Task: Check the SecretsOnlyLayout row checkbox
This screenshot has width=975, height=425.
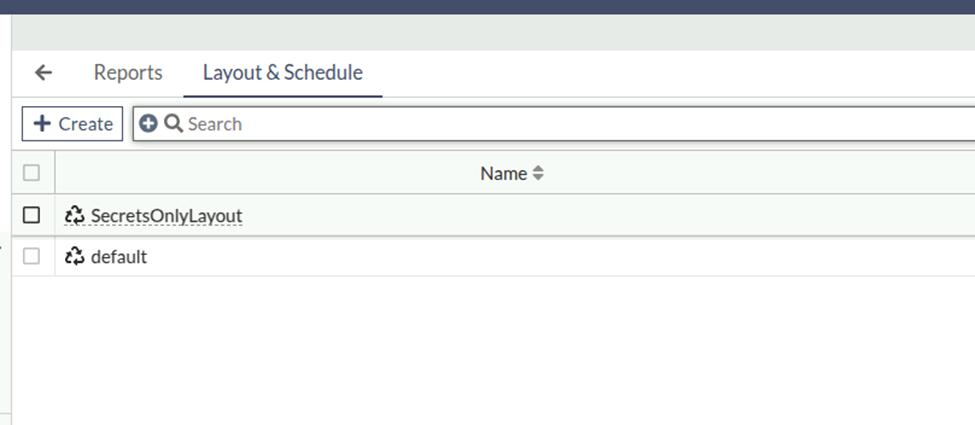Action: coord(31,215)
